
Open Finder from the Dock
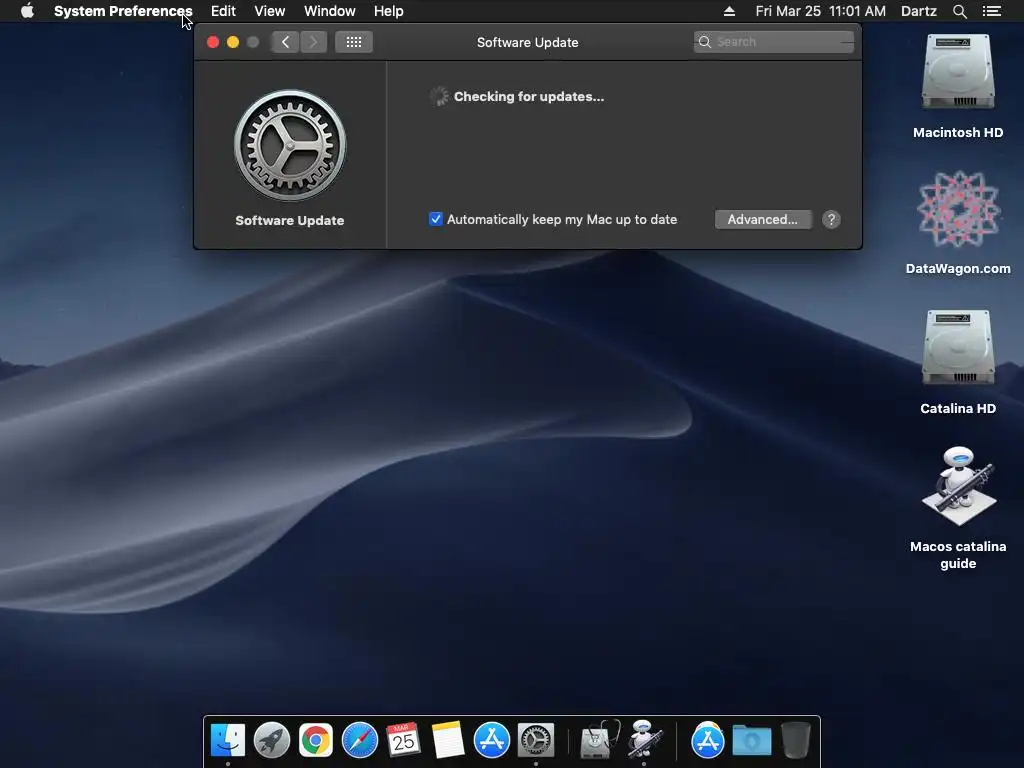click(227, 740)
